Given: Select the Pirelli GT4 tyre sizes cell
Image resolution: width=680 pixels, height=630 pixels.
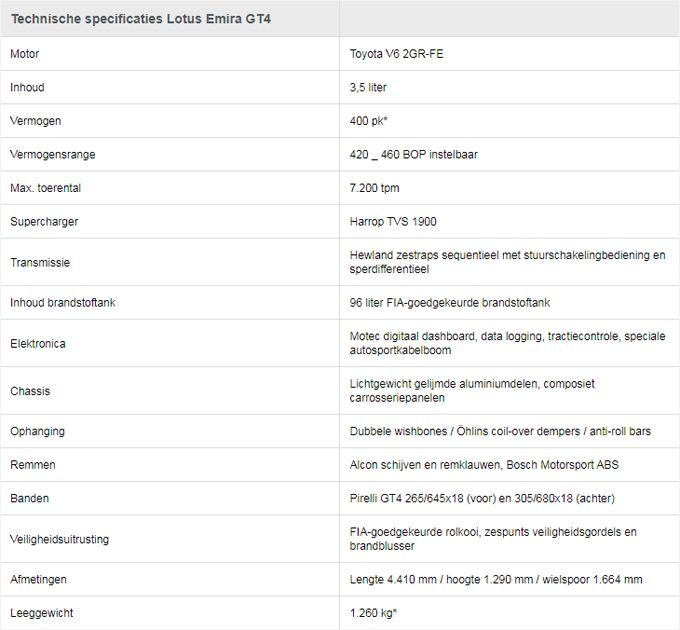Looking at the screenshot, I should click(x=494, y=498).
